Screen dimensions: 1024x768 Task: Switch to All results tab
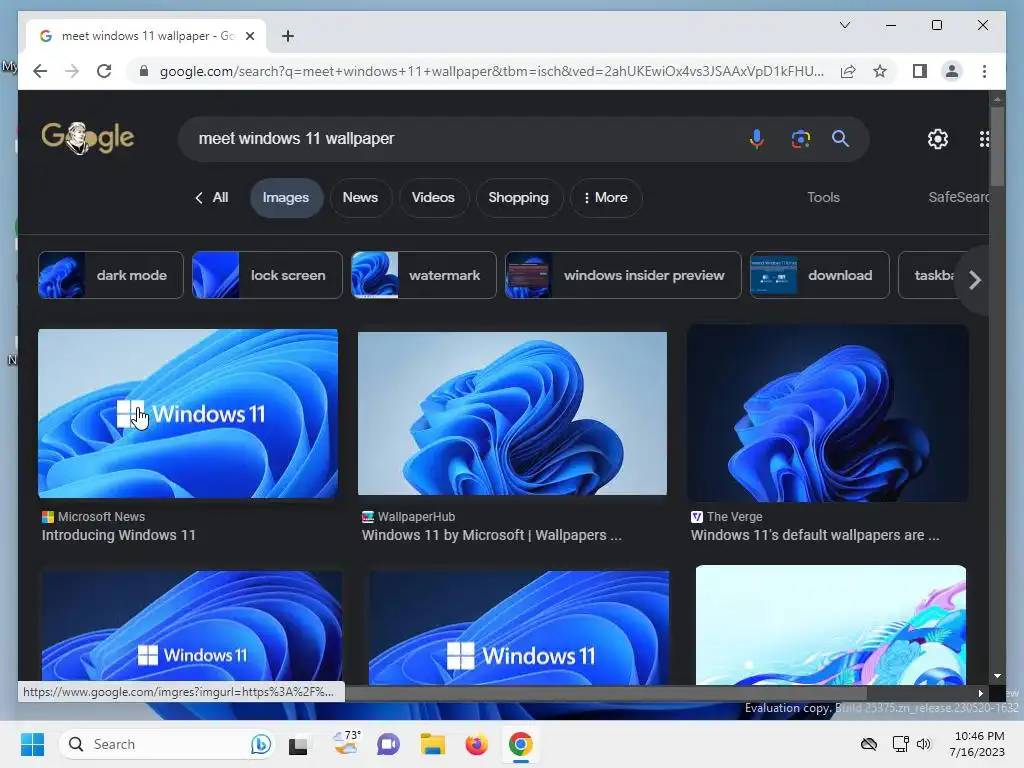pyautogui.click(x=212, y=197)
